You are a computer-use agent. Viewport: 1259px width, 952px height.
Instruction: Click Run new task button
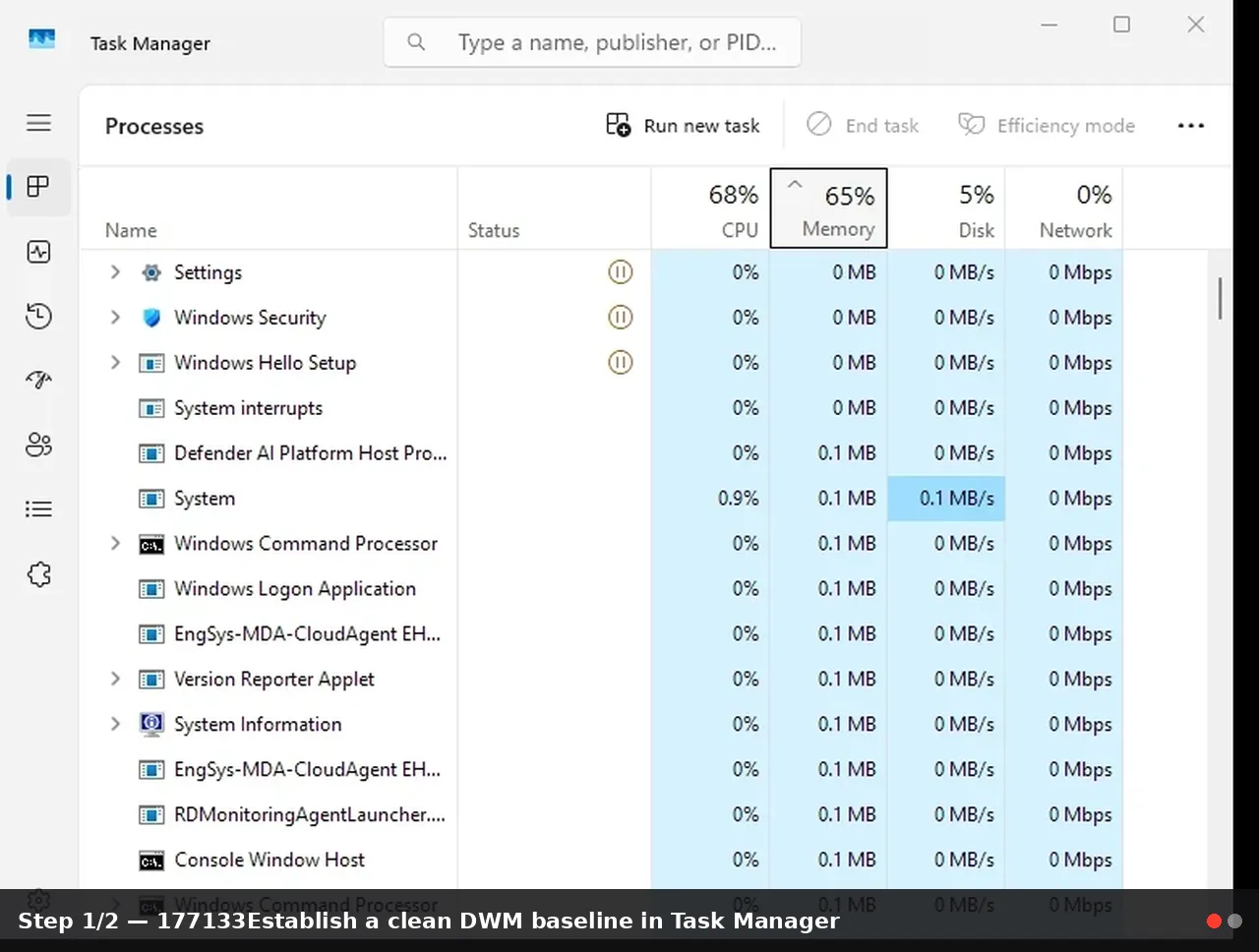tap(683, 126)
